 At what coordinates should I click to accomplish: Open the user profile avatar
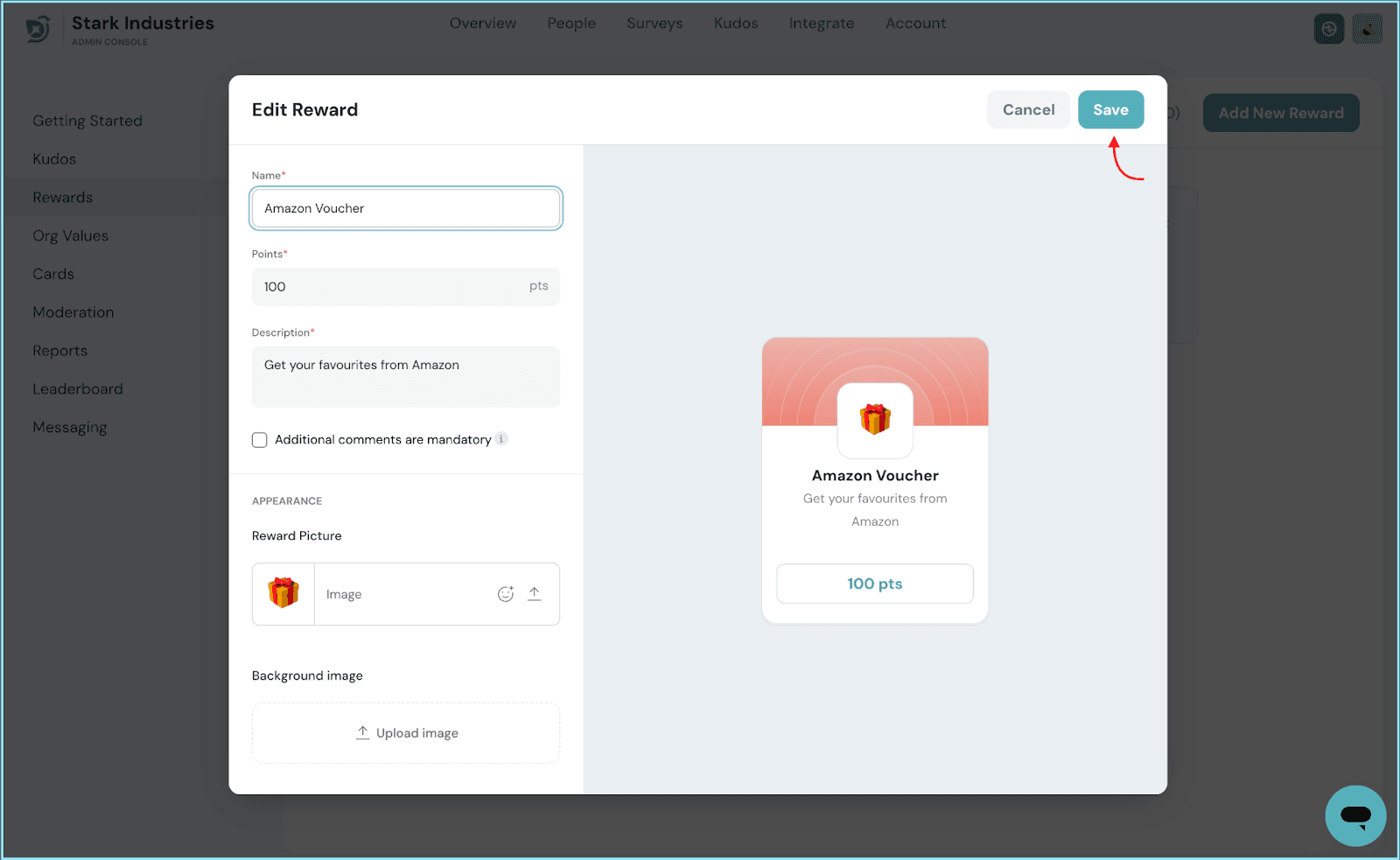pos(1367,29)
